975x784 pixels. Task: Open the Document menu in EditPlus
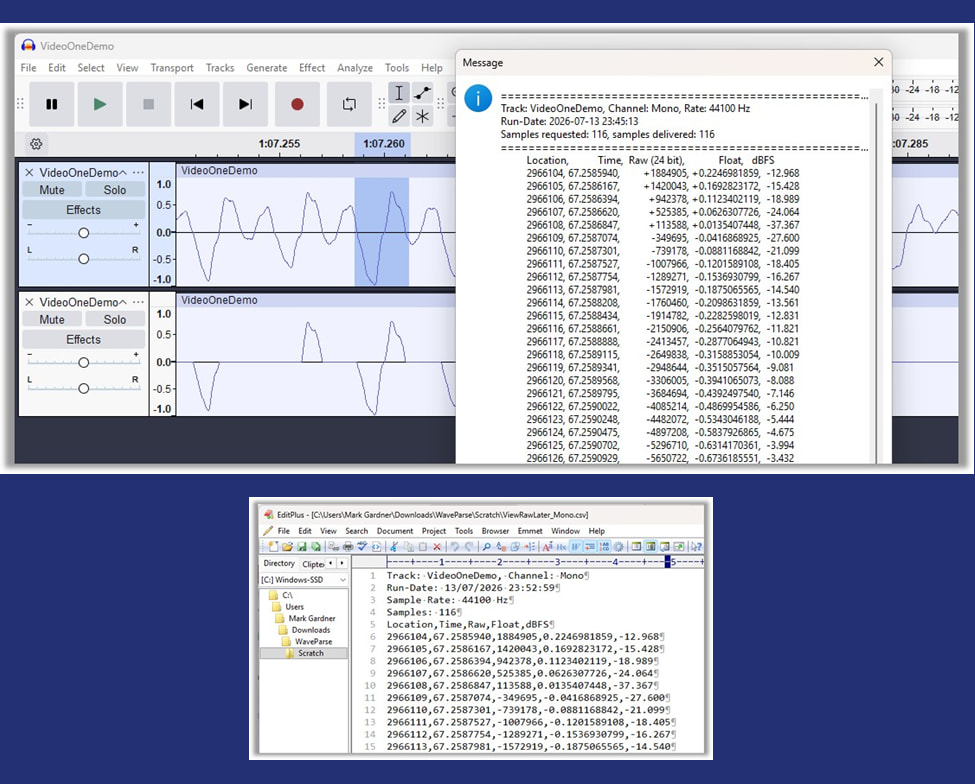395,531
